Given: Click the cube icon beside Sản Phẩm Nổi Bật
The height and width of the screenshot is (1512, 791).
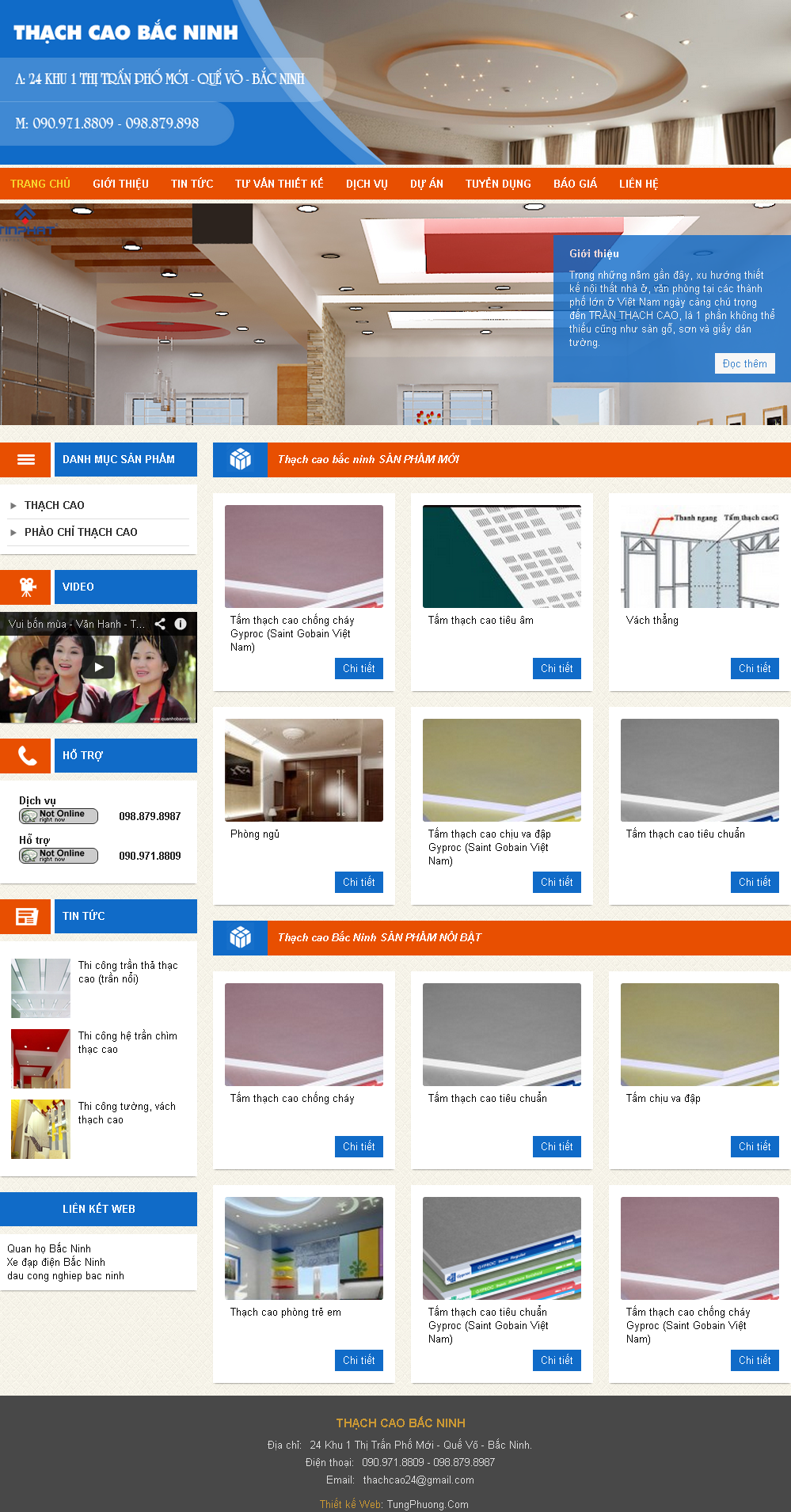Looking at the screenshot, I should pyautogui.click(x=240, y=938).
